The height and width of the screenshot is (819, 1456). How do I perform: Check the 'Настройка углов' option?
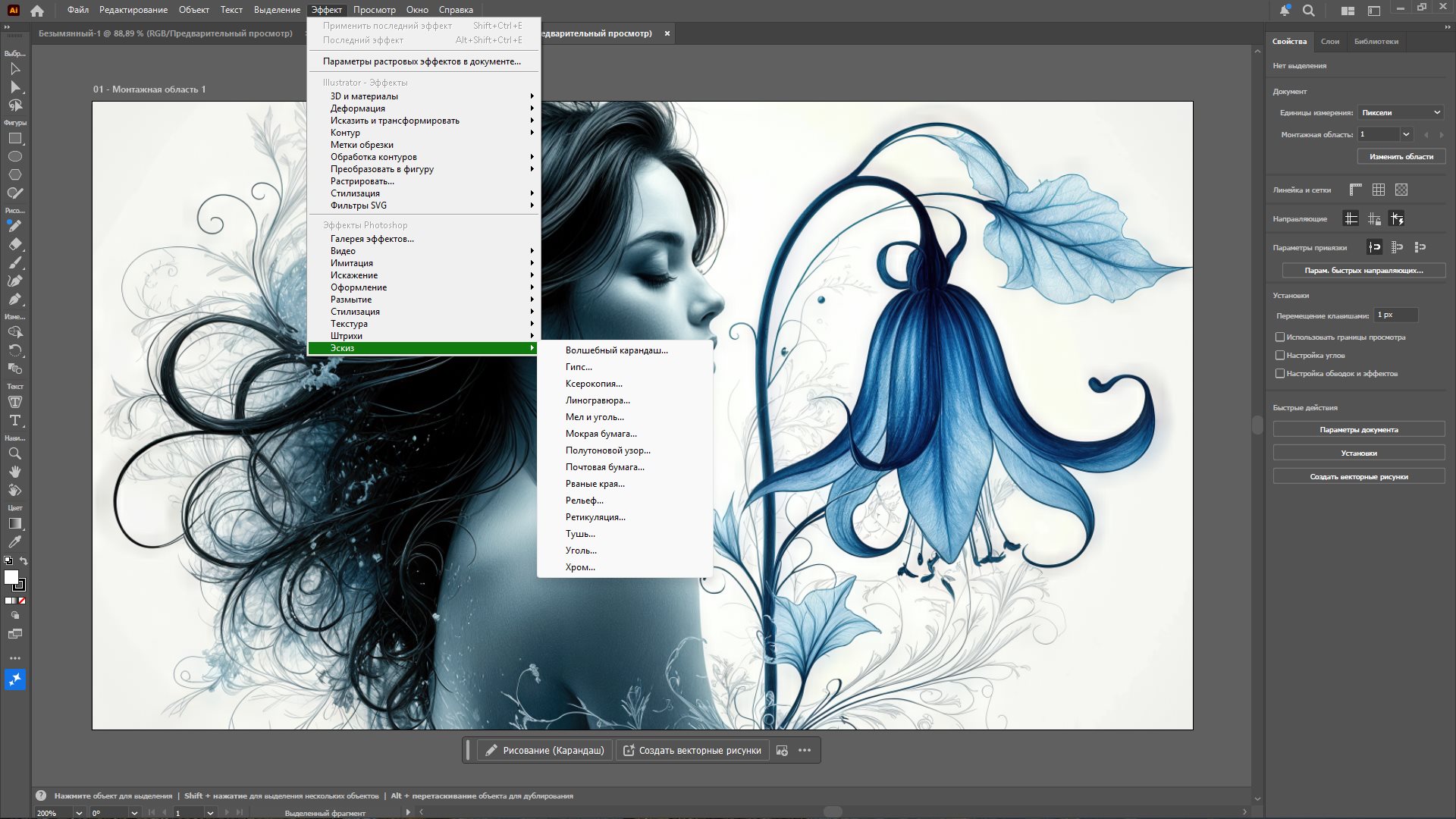pyautogui.click(x=1280, y=355)
